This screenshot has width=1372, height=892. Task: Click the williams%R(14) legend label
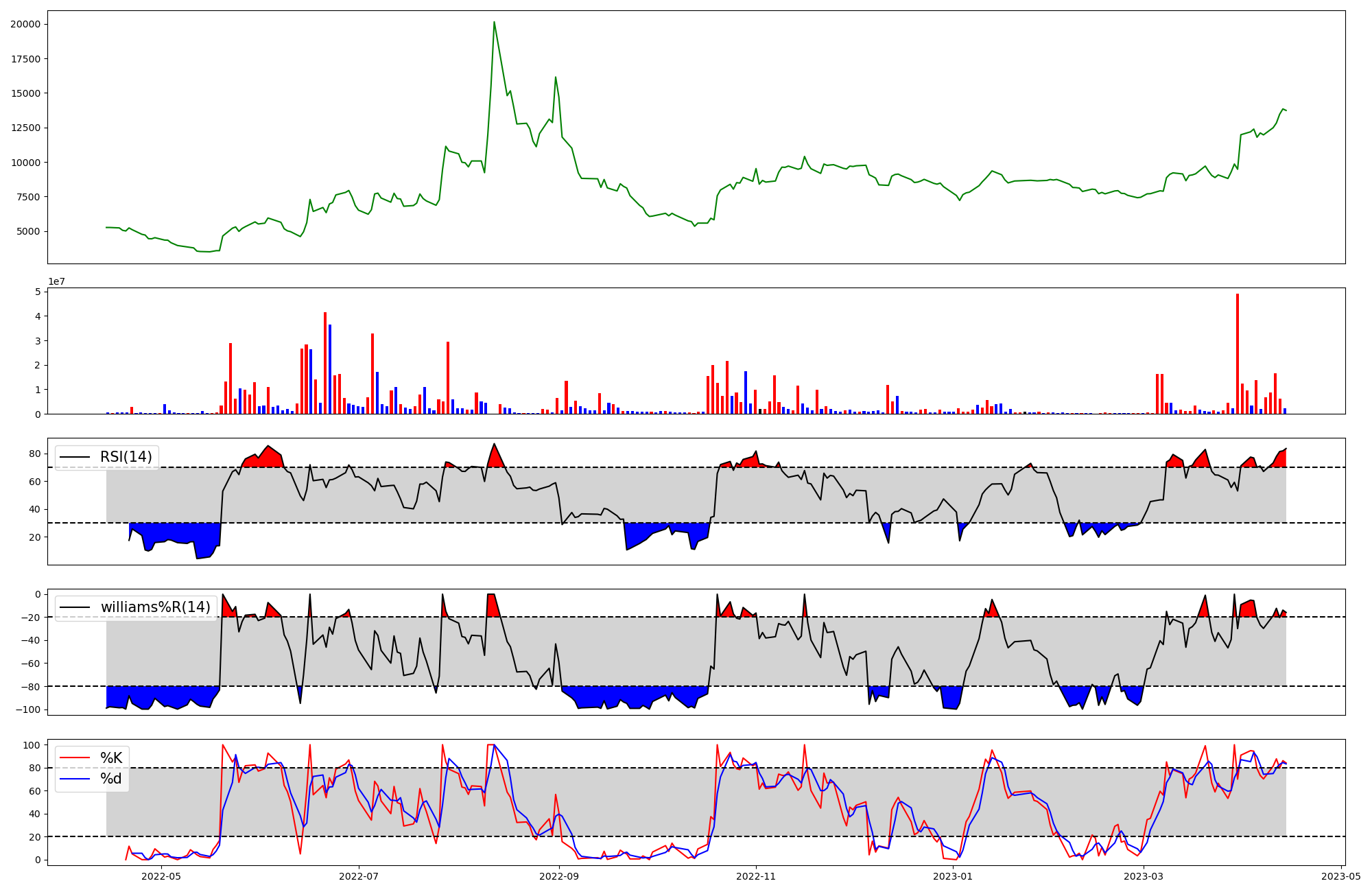[x=155, y=607]
